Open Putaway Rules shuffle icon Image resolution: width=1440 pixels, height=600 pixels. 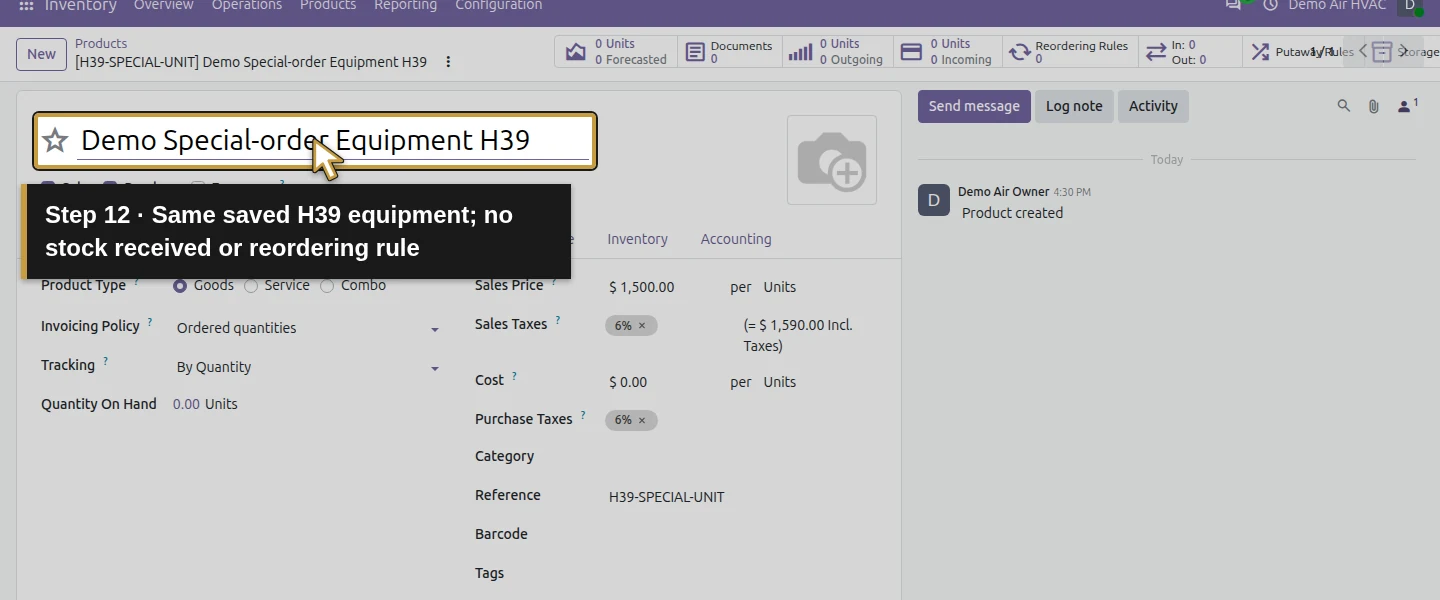point(1260,52)
